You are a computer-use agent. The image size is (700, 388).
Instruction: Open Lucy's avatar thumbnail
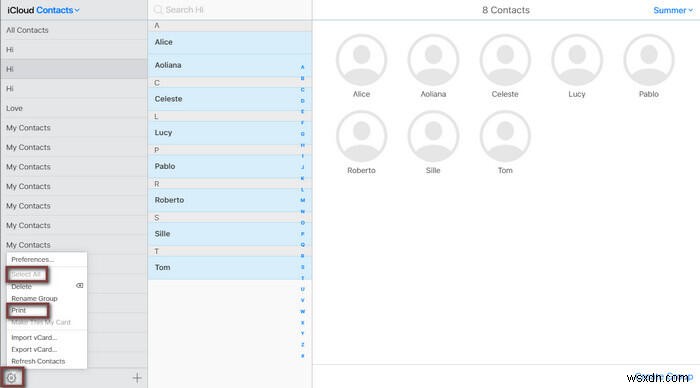[x=577, y=60]
